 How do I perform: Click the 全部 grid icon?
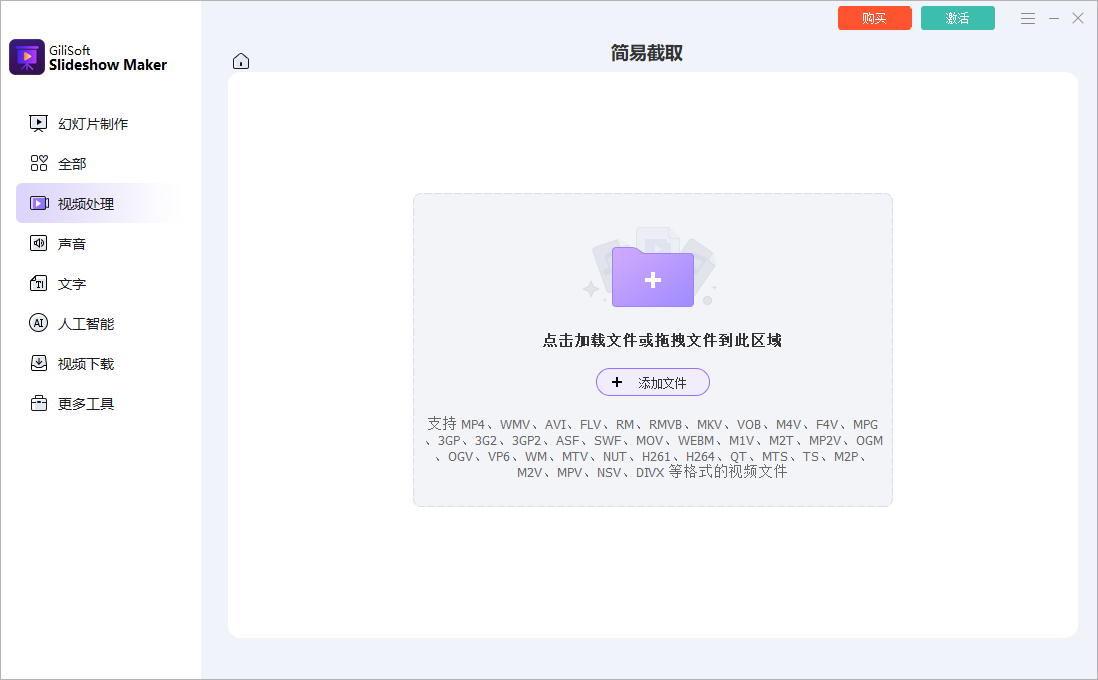39,164
